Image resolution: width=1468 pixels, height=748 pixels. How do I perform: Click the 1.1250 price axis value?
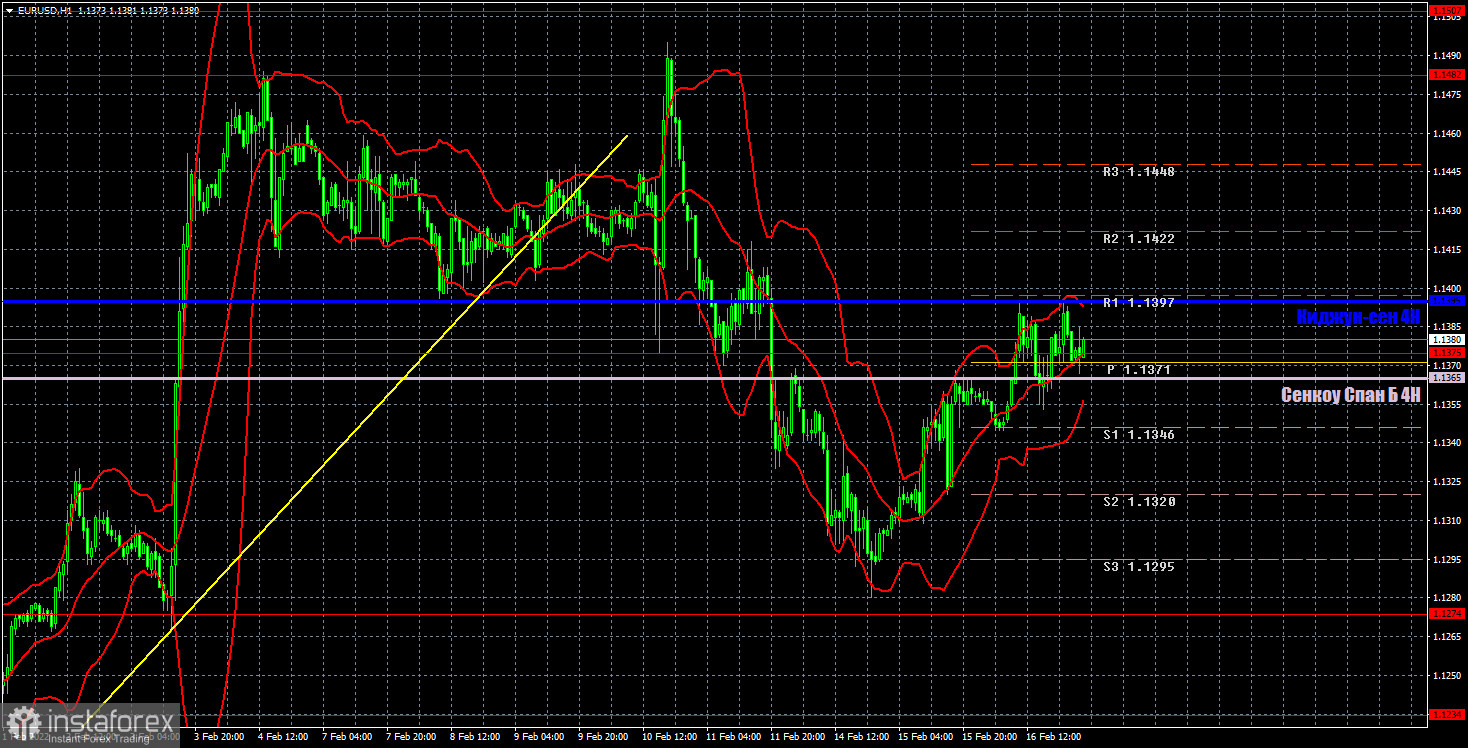(1446, 675)
